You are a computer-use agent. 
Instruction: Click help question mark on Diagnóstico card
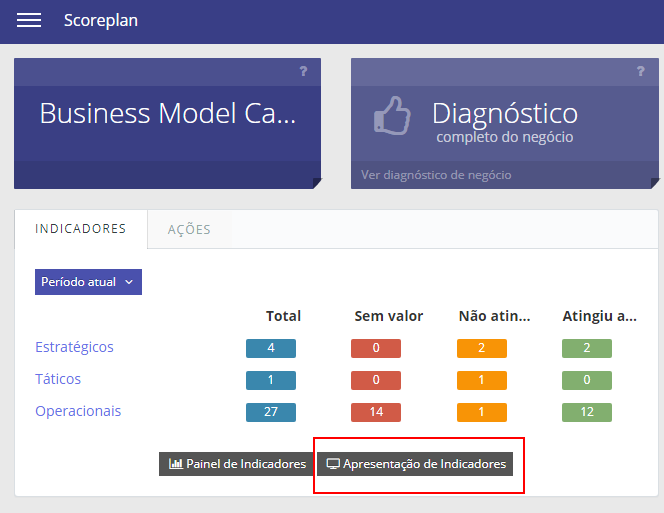pyautogui.click(x=641, y=71)
